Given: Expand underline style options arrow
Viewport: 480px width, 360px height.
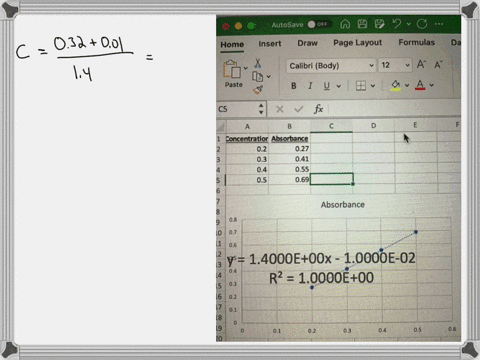Looking at the screenshot, I should [x=338, y=86].
